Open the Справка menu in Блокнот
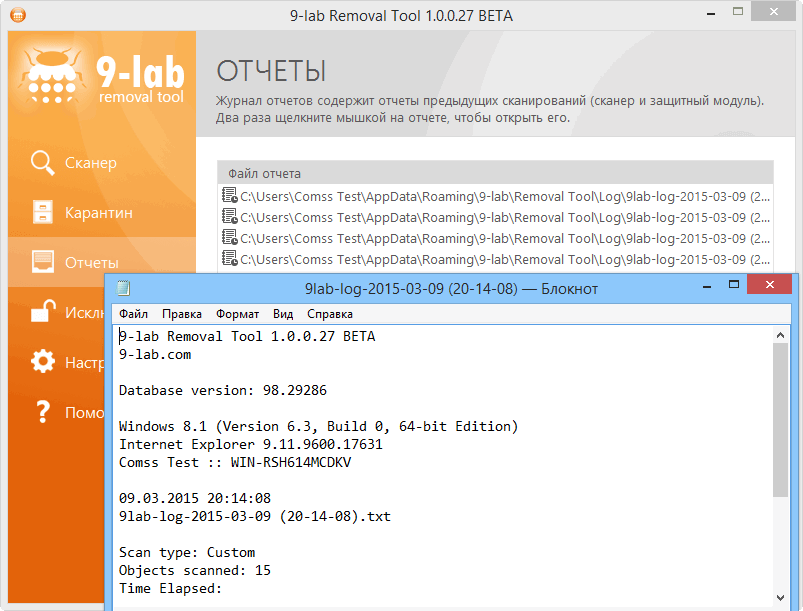The height and width of the screenshot is (611, 803). (330, 314)
